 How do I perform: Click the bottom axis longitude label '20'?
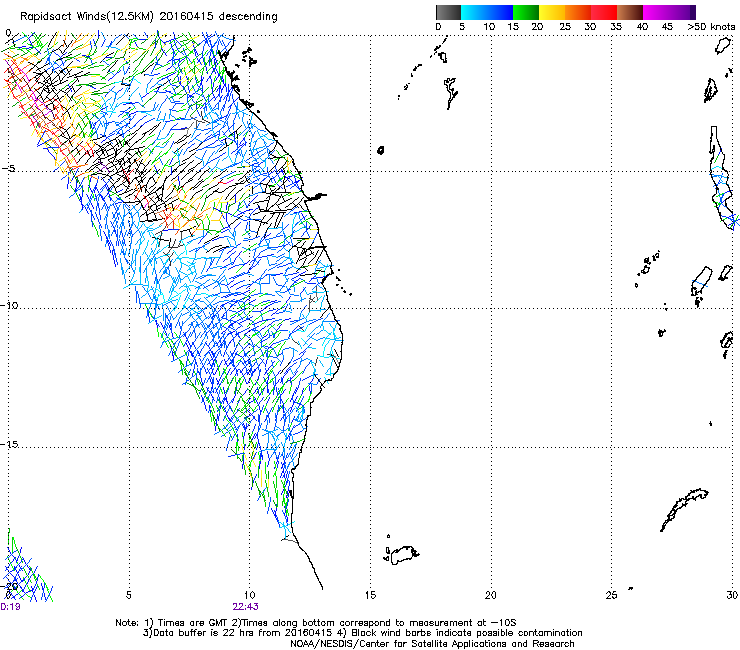coord(490,595)
